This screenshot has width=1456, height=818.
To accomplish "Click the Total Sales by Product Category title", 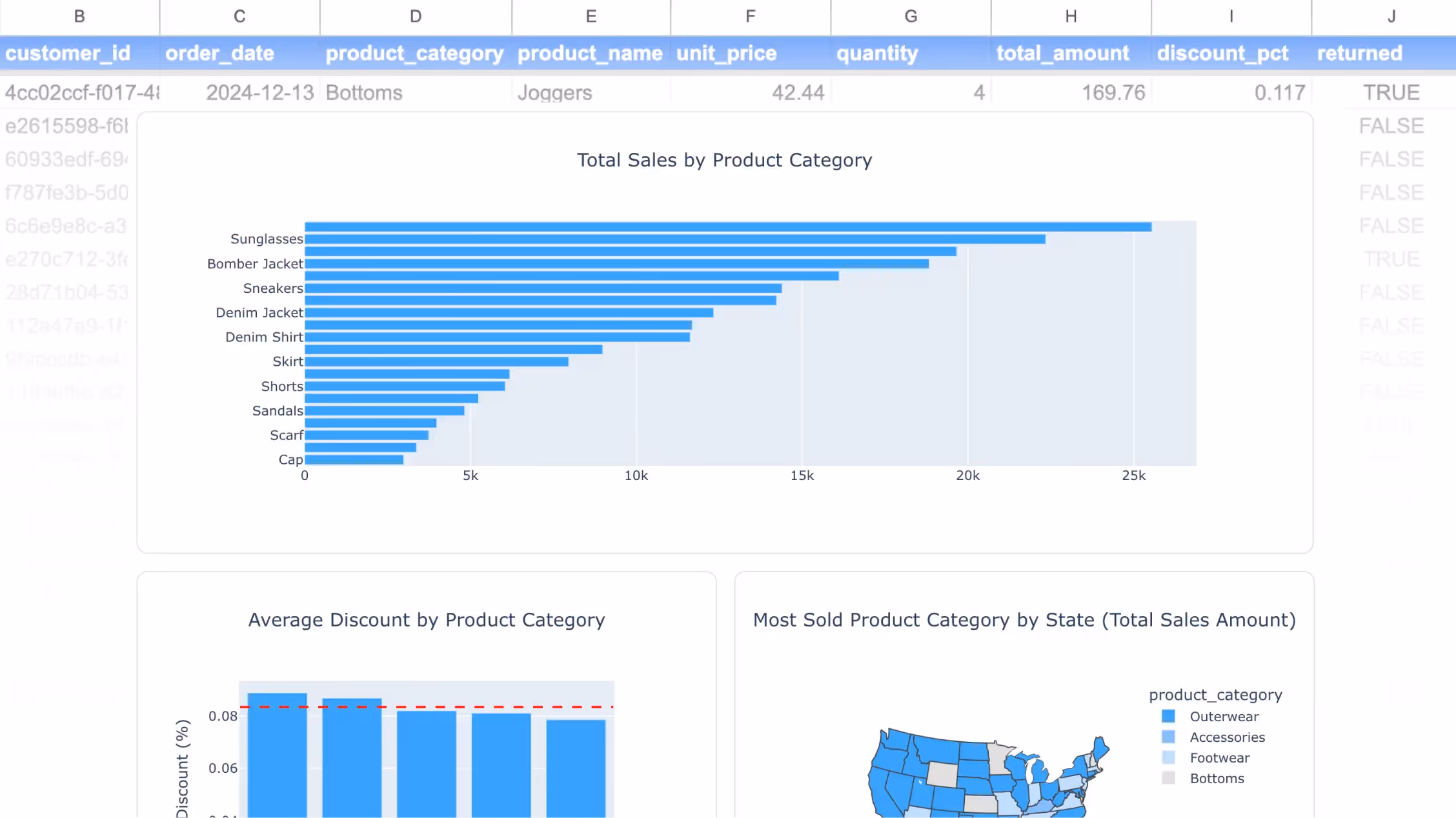I will tap(724, 160).
